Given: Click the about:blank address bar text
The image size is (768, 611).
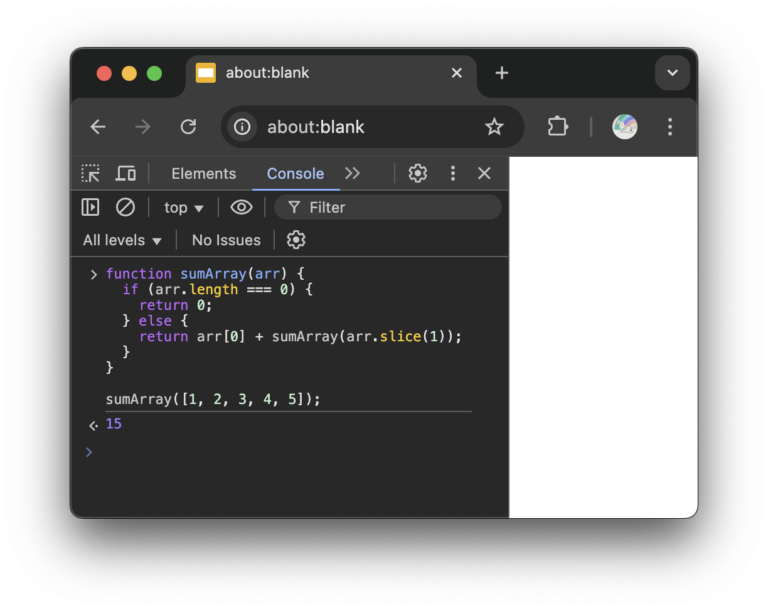Looking at the screenshot, I should coord(315,127).
